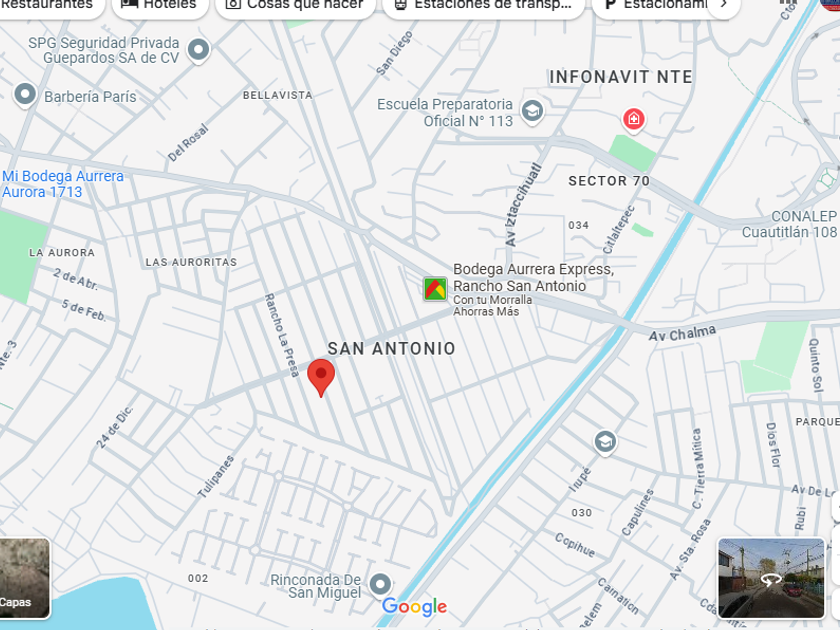Open the Street View preview thumbnail
Screen dimensions: 840x630
point(771,579)
